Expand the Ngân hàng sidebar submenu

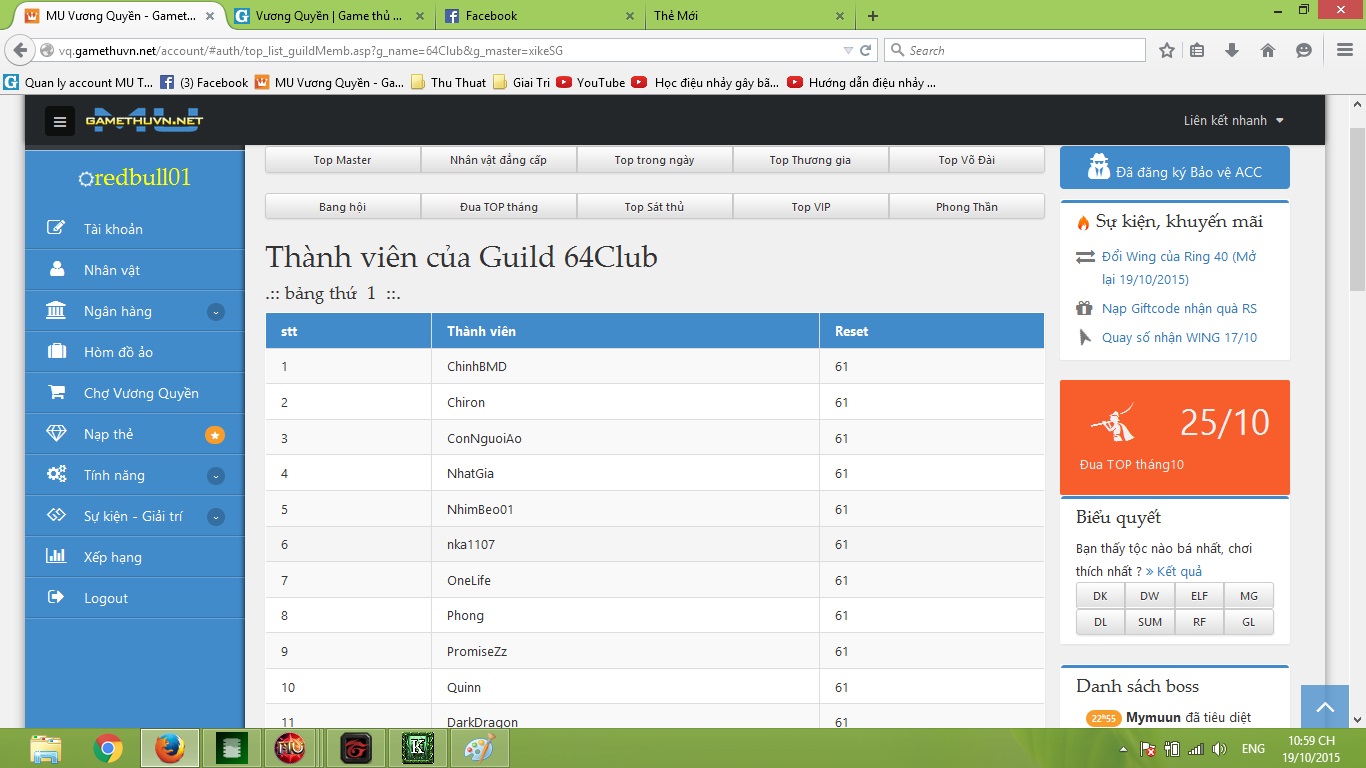pyautogui.click(x=216, y=312)
